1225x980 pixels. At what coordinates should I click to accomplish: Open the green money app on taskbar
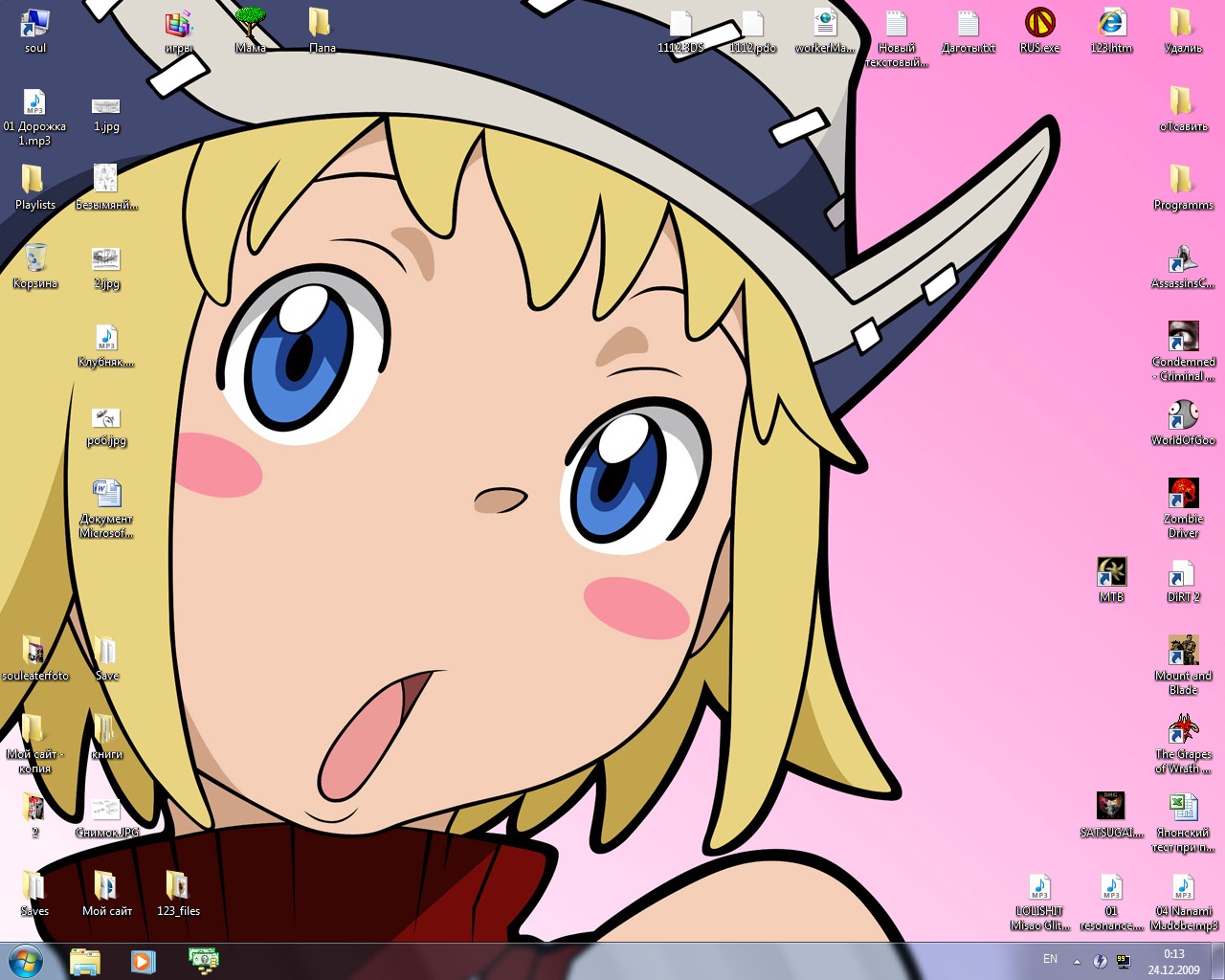203,961
